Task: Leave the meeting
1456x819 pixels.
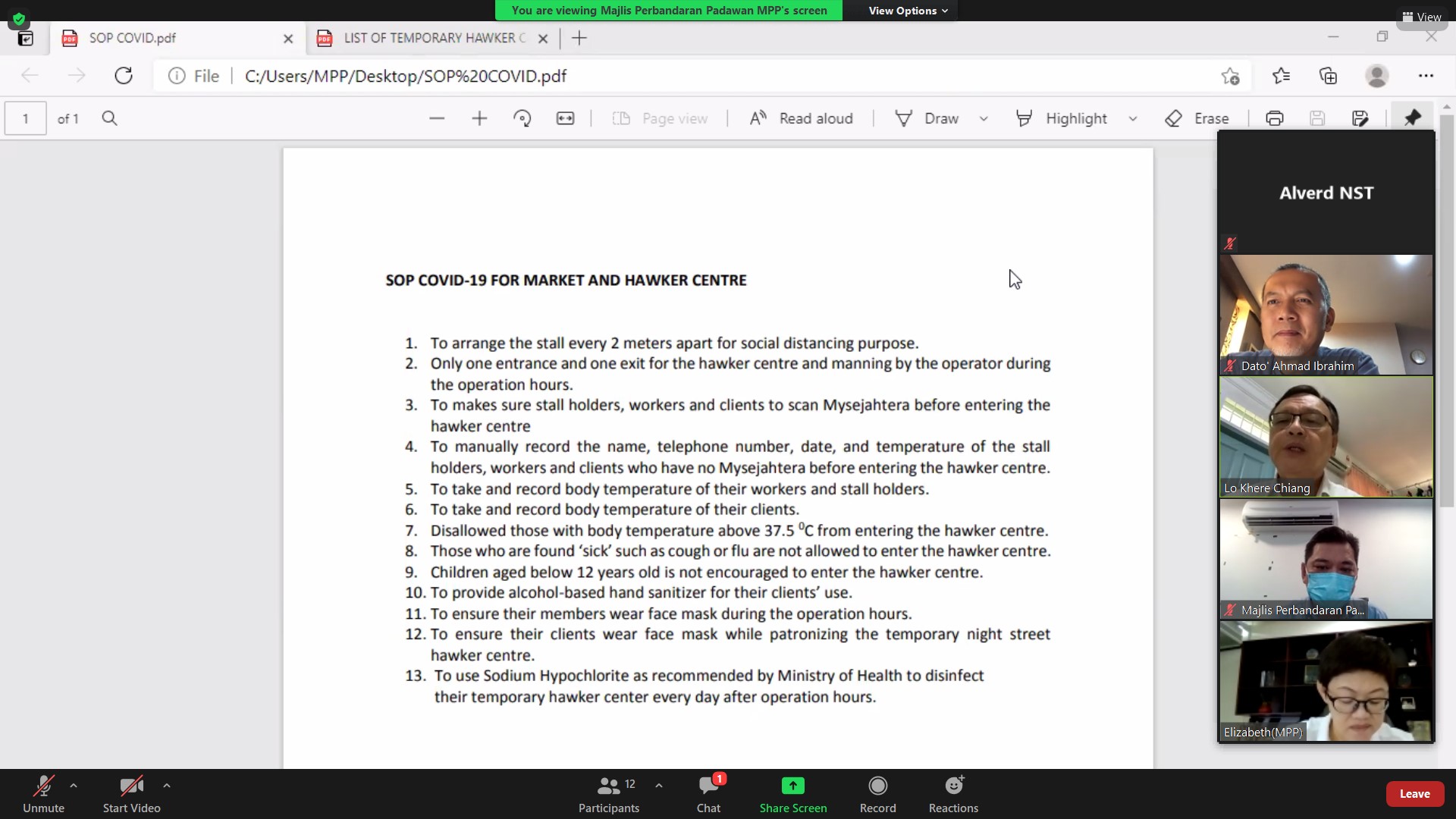Action: click(x=1414, y=793)
